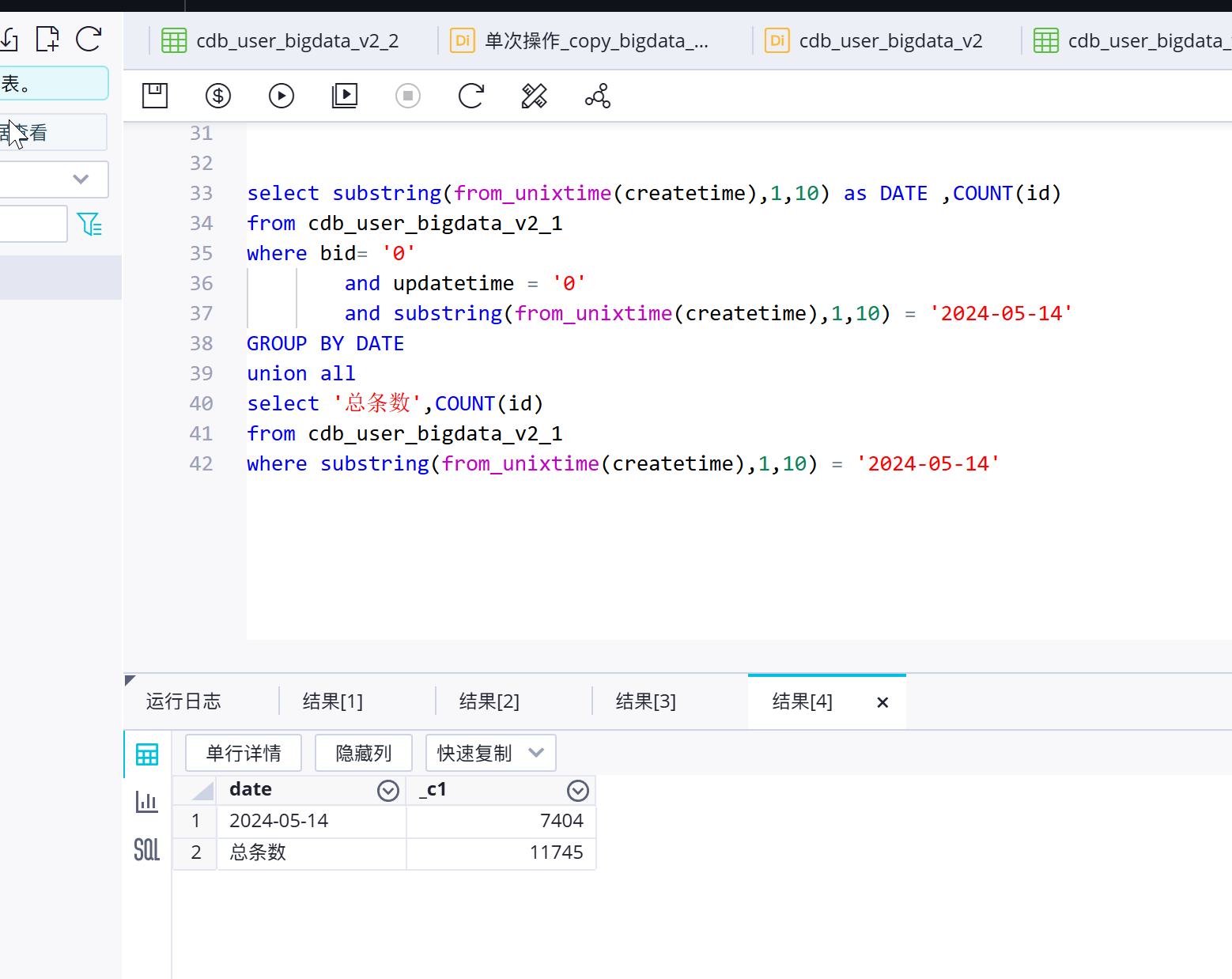Click line number 33 in the editor
Screen dimensions: 1232x979
click(201, 193)
